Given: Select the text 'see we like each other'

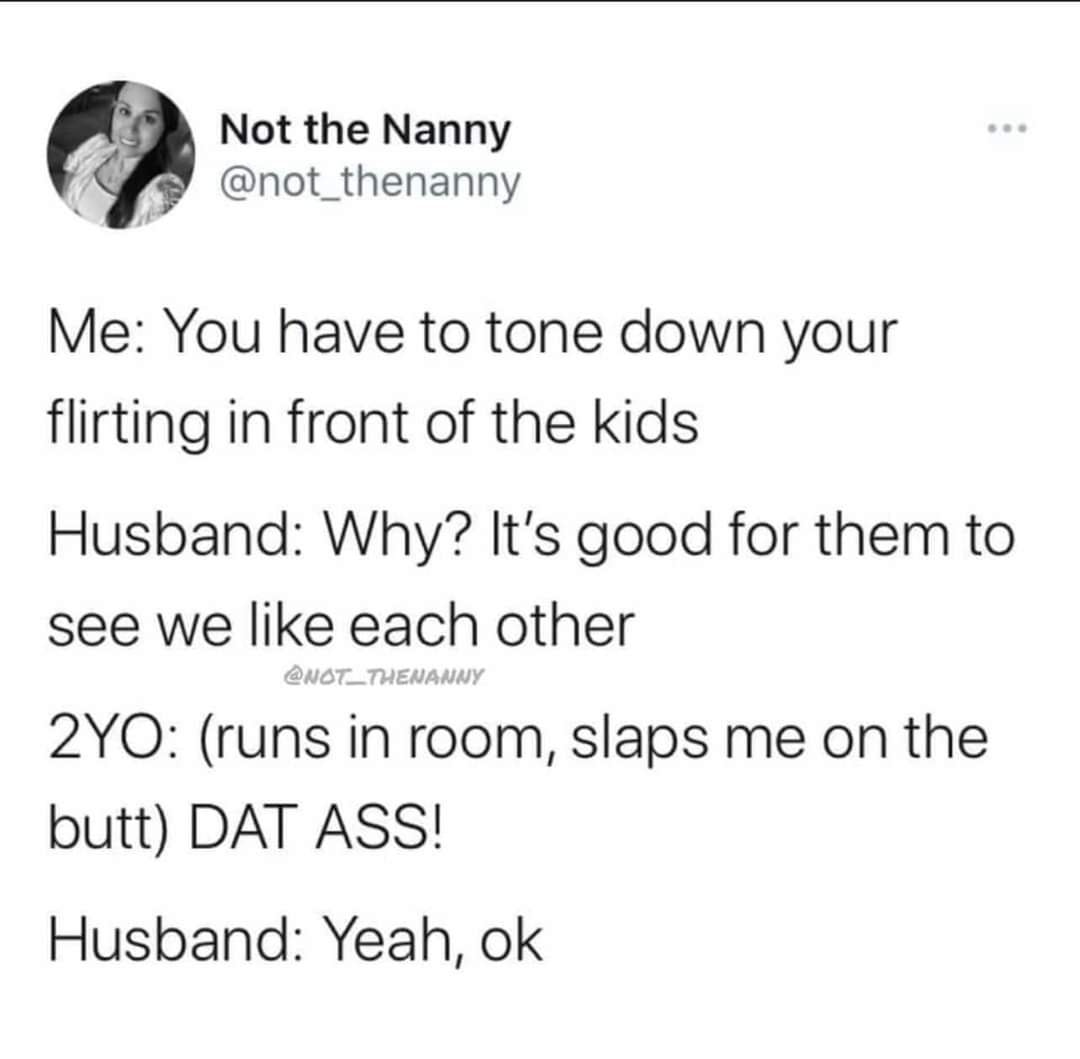Looking at the screenshot, I should [x=341, y=625].
